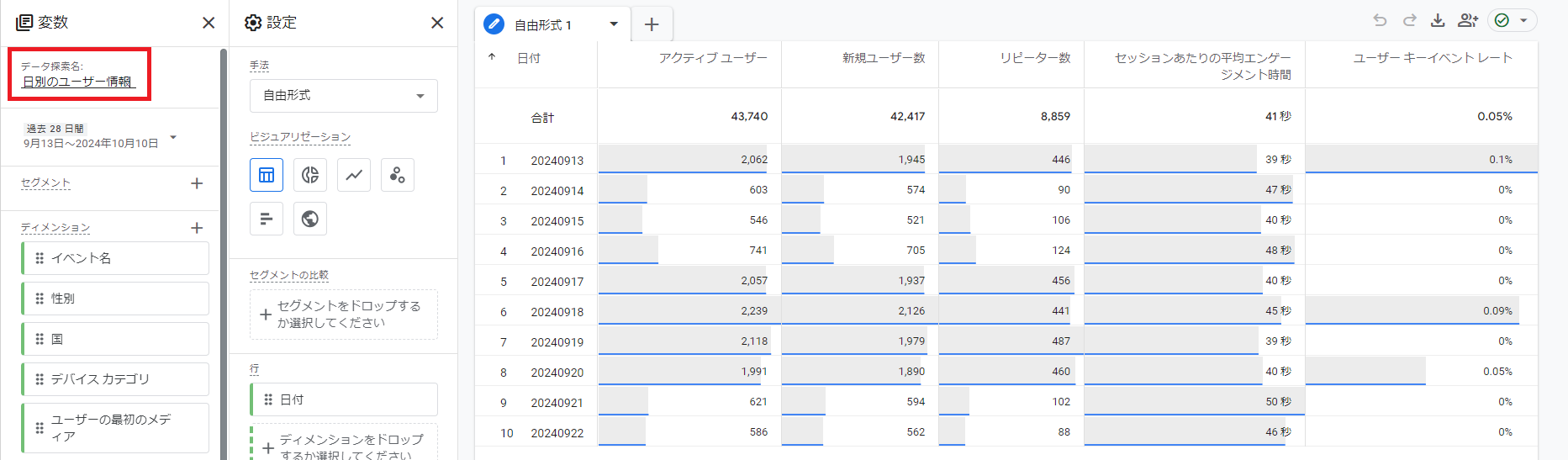1568x460 pixels.
Task: Add a new exploration tab
Action: (x=652, y=24)
